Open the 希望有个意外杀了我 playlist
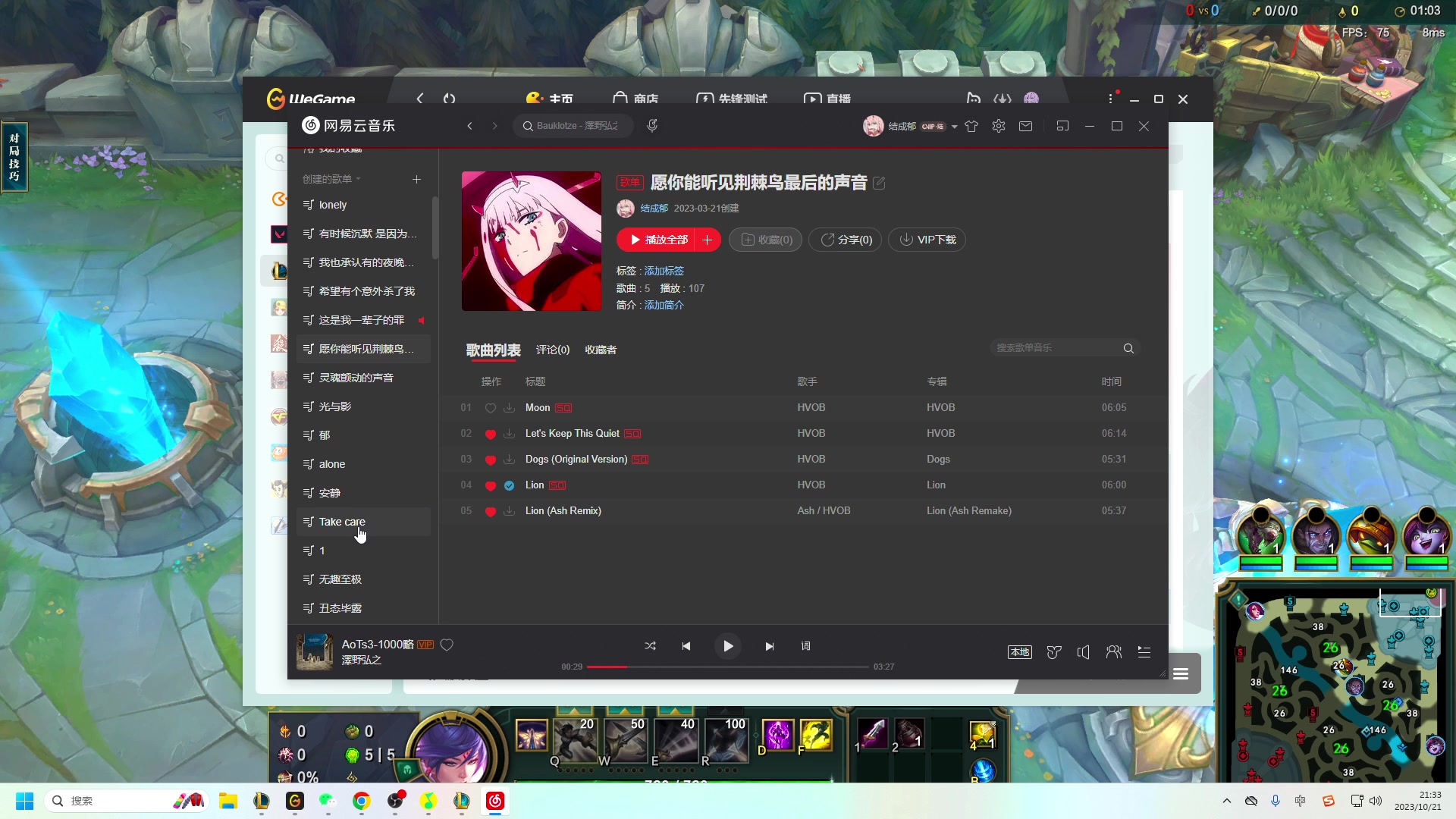 (363, 291)
